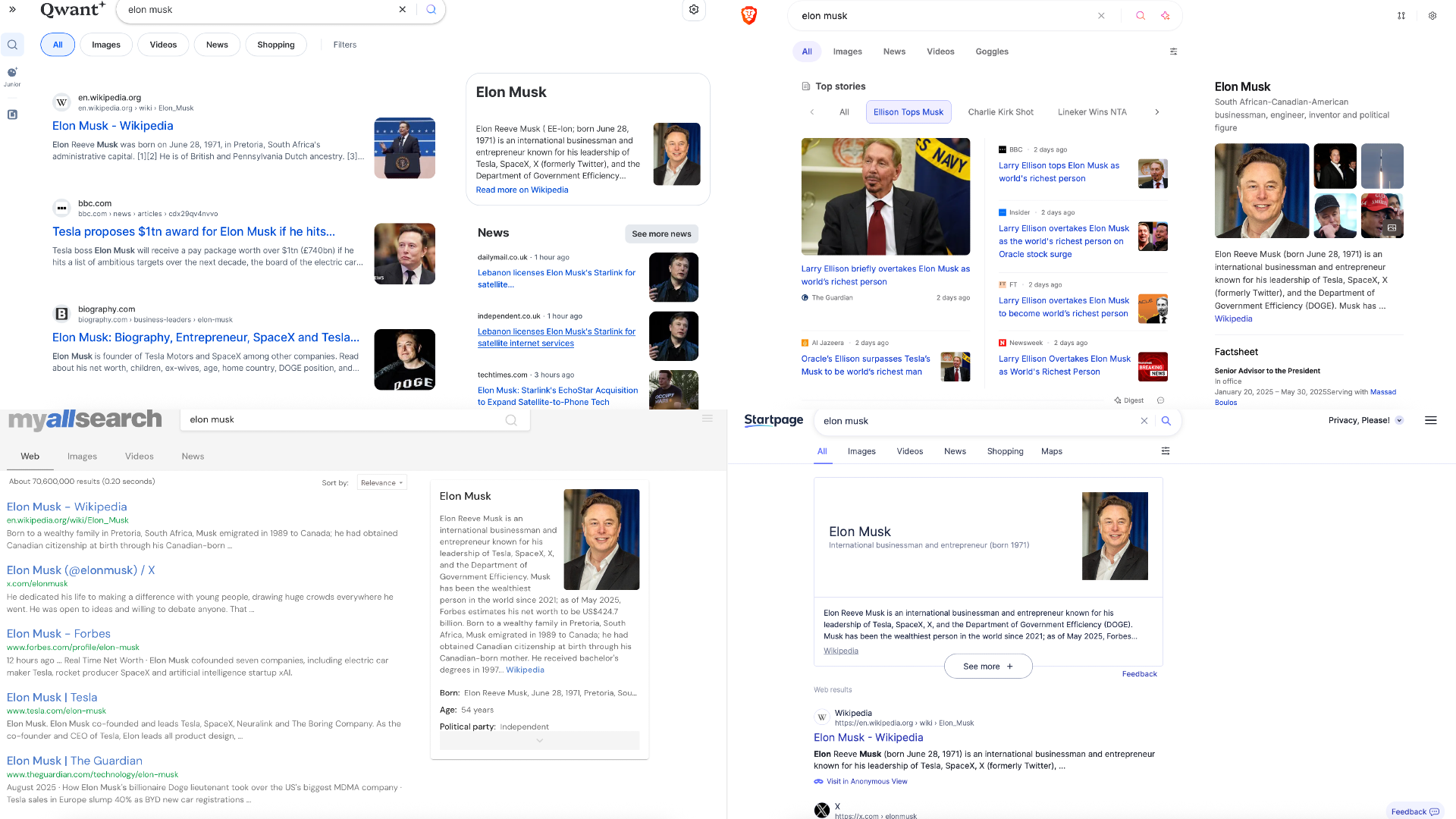The height and width of the screenshot is (819, 1456).
Task: Switch to Brave Goggles tab
Action: pos(991,52)
